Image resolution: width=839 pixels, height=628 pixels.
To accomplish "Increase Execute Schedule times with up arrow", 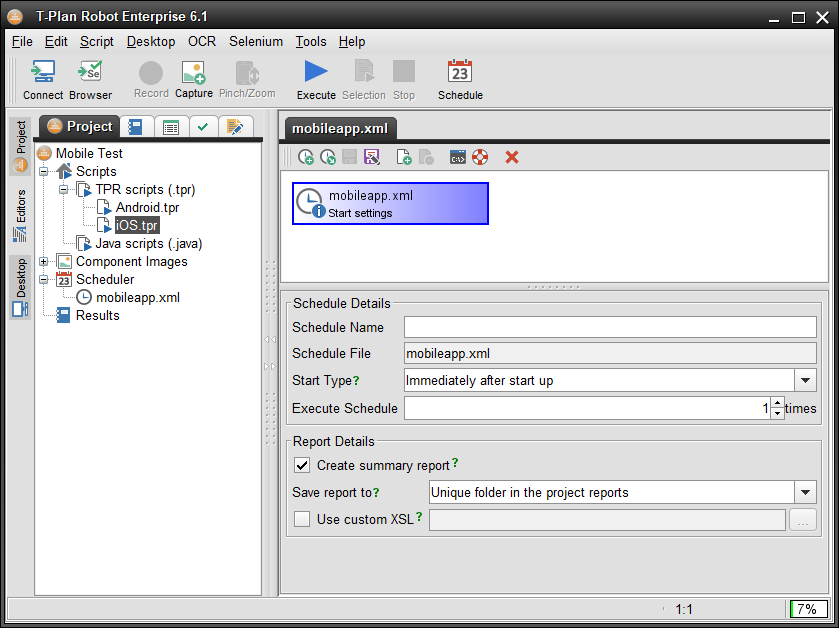I will point(777,402).
